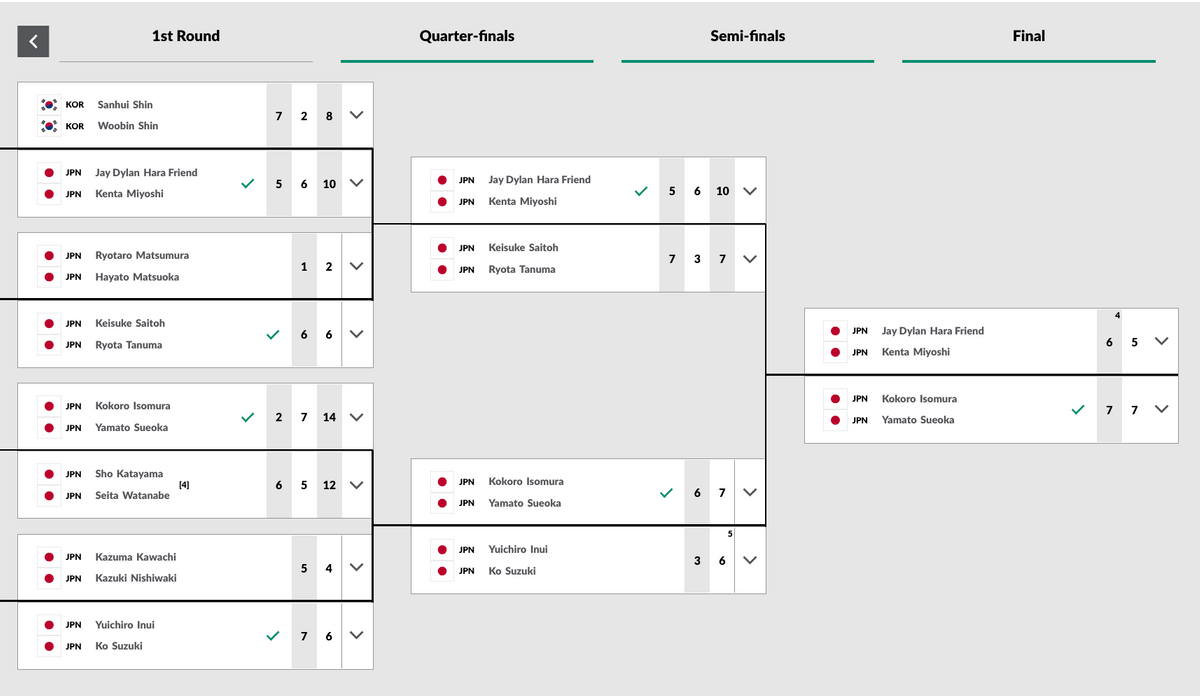Click Japan flag beside Keisuke Saitoh in quarter-finals
This screenshot has width=1200, height=696.
[442, 248]
